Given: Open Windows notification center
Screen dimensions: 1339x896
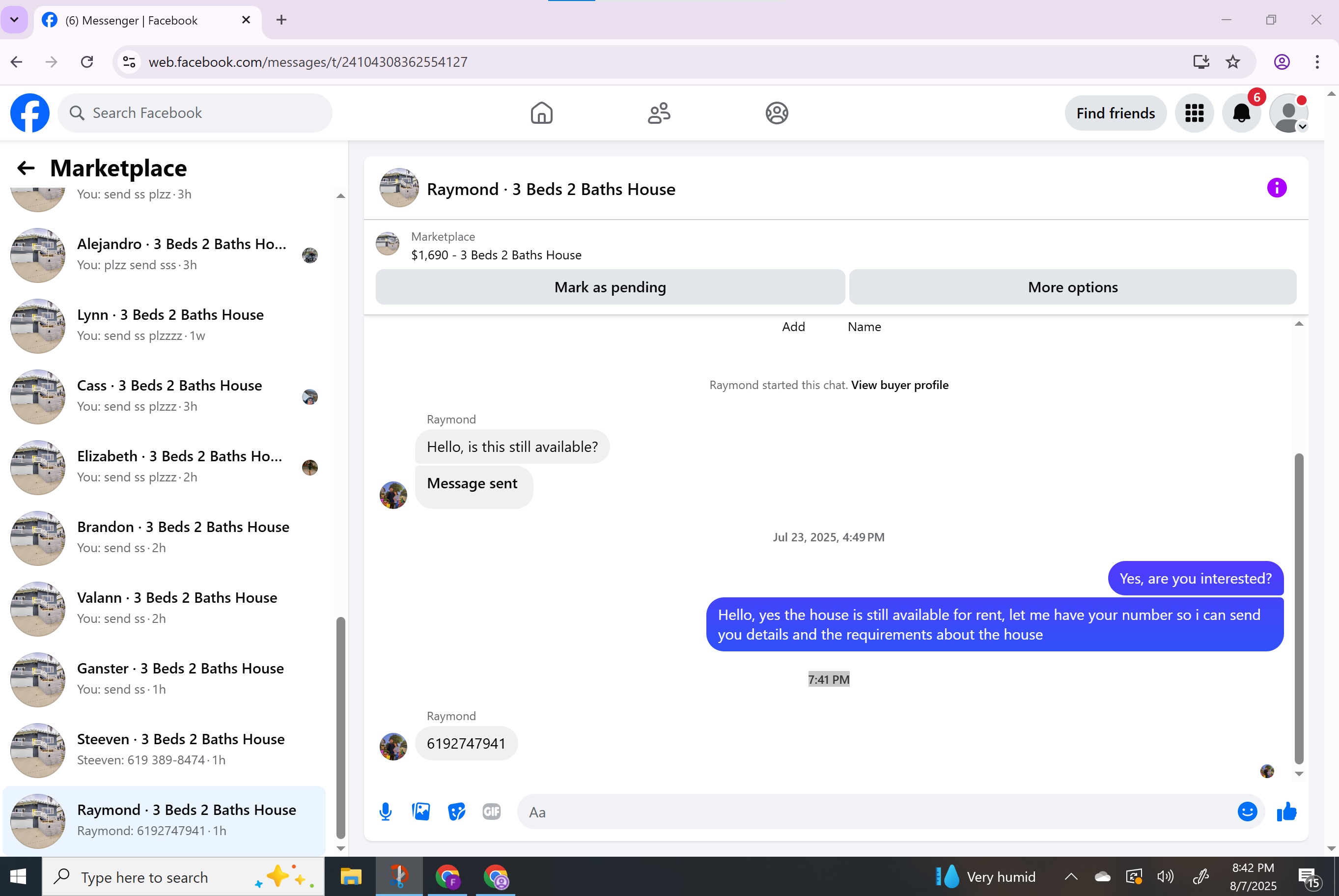Looking at the screenshot, I should pyautogui.click(x=1309, y=877).
